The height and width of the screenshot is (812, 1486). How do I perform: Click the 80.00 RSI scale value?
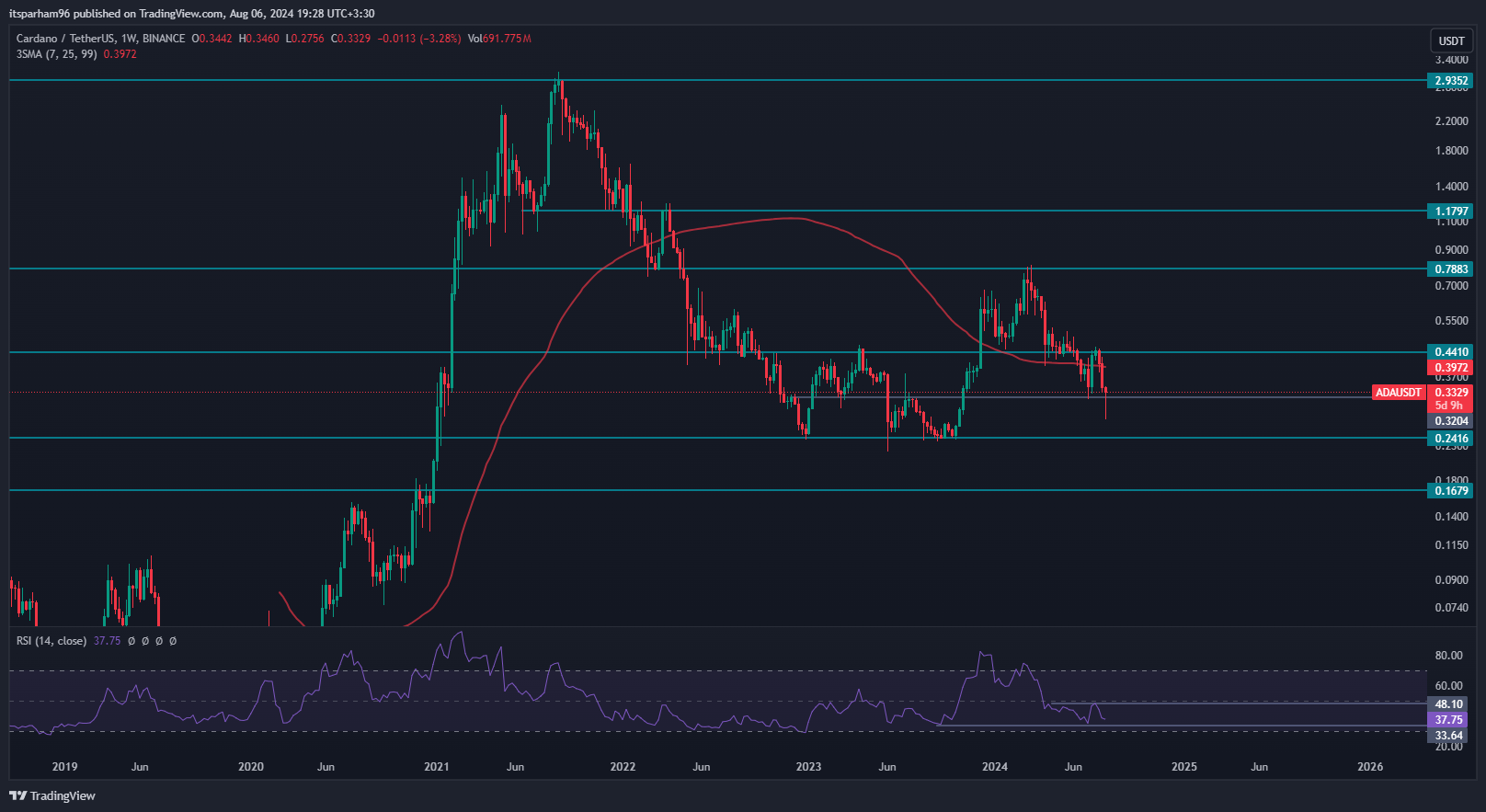1448,656
